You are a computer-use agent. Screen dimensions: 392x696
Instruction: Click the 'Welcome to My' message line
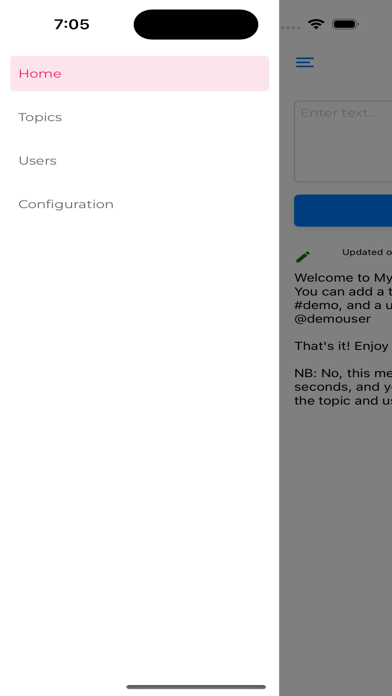(x=343, y=278)
